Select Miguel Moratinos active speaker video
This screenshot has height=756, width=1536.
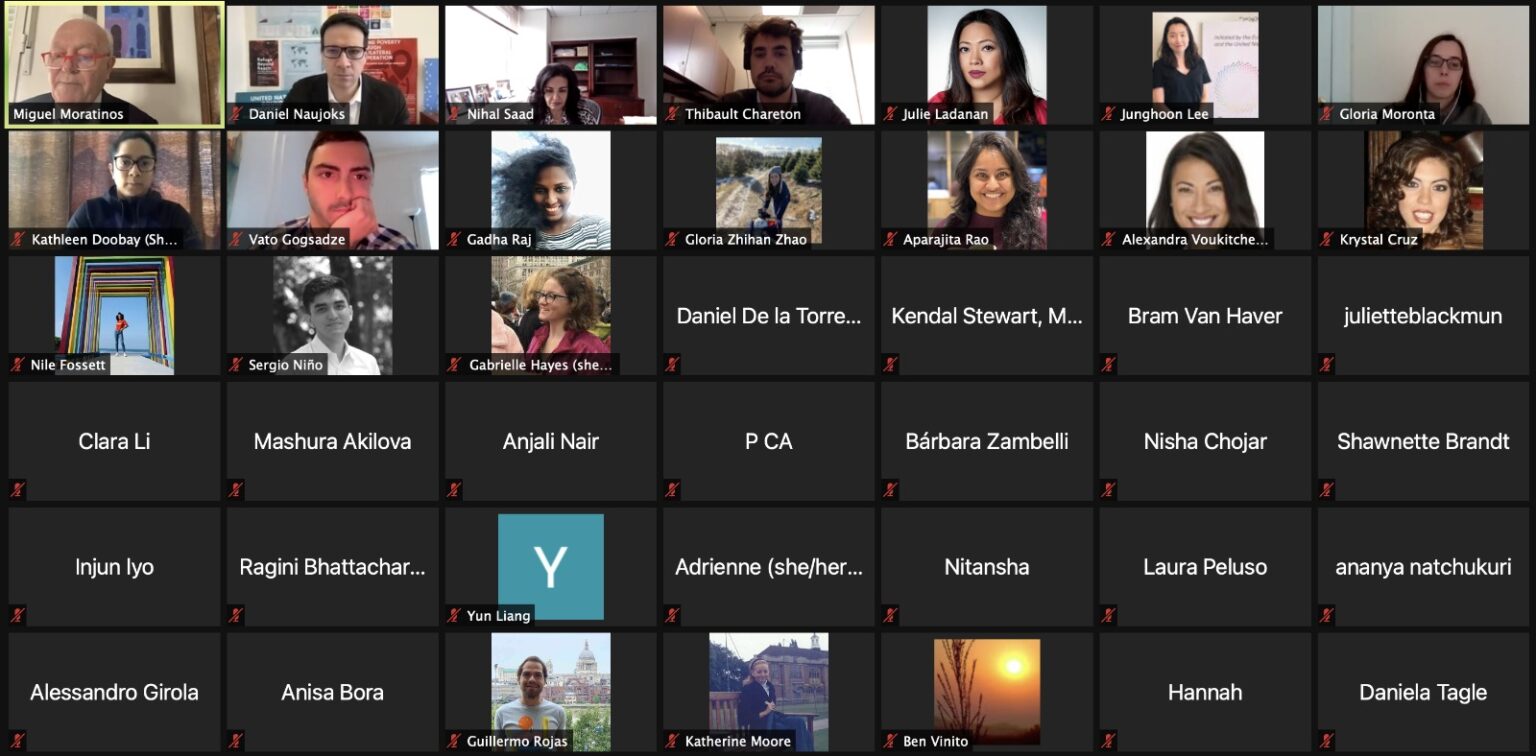[x=114, y=65]
